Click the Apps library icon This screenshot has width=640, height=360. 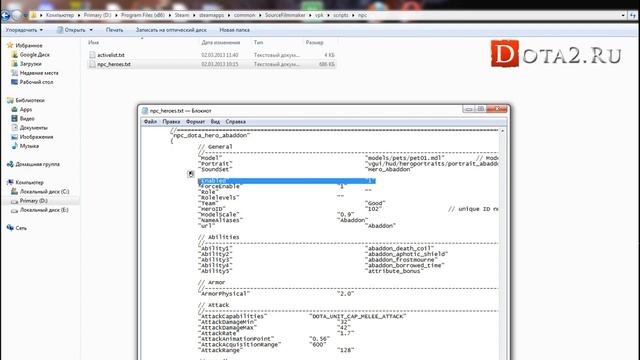click(15, 109)
